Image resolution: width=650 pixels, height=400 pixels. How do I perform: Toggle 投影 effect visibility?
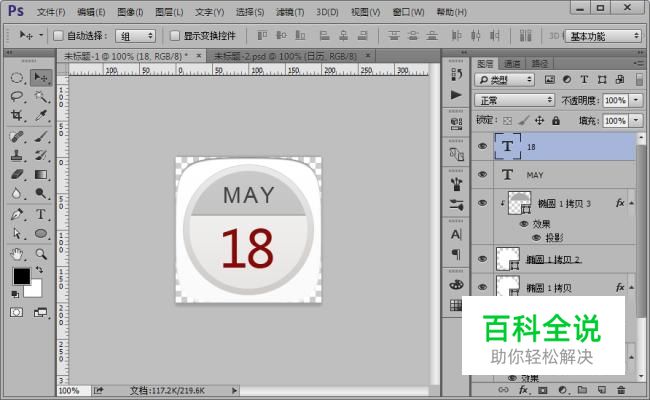(x=536, y=238)
